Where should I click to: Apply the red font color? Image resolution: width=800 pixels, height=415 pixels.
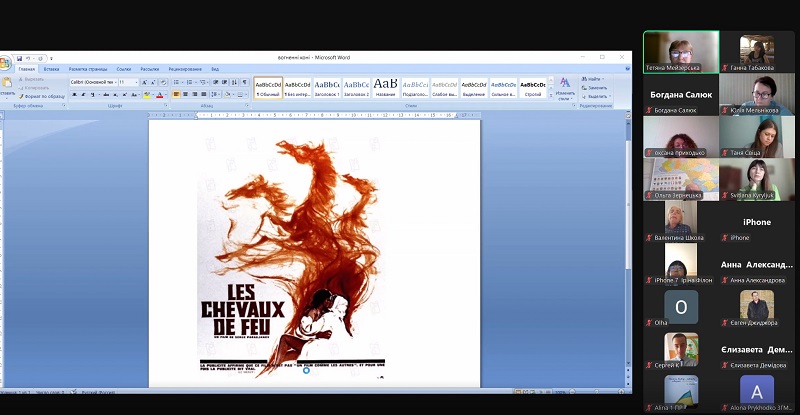159,95
